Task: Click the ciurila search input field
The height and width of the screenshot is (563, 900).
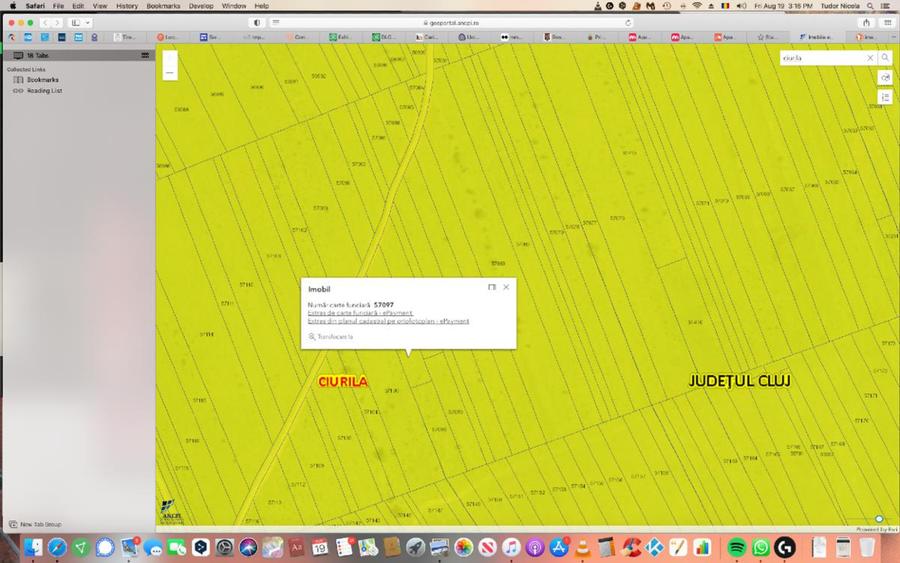Action: click(x=823, y=58)
